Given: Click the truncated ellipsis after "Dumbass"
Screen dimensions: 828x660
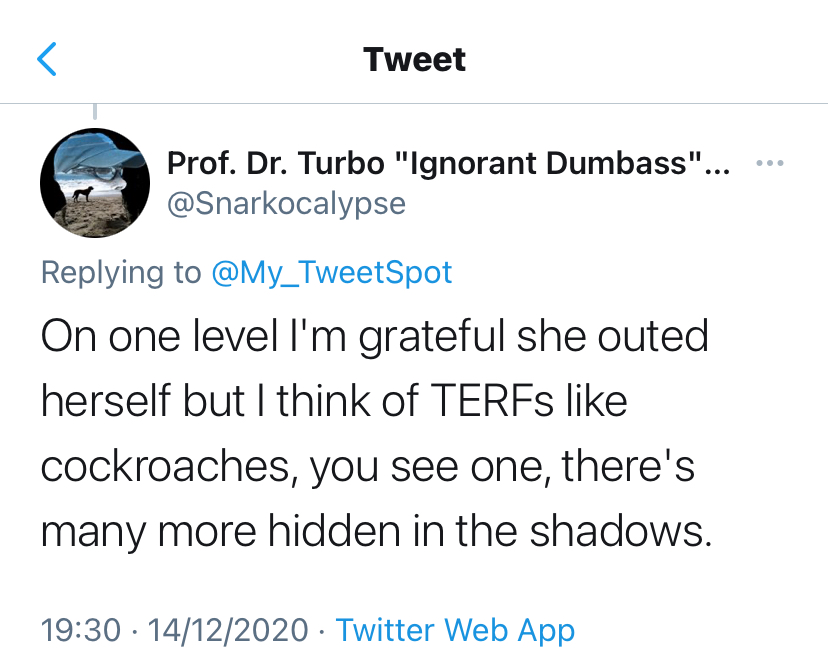Looking at the screenshot, I should pos(717,163).
